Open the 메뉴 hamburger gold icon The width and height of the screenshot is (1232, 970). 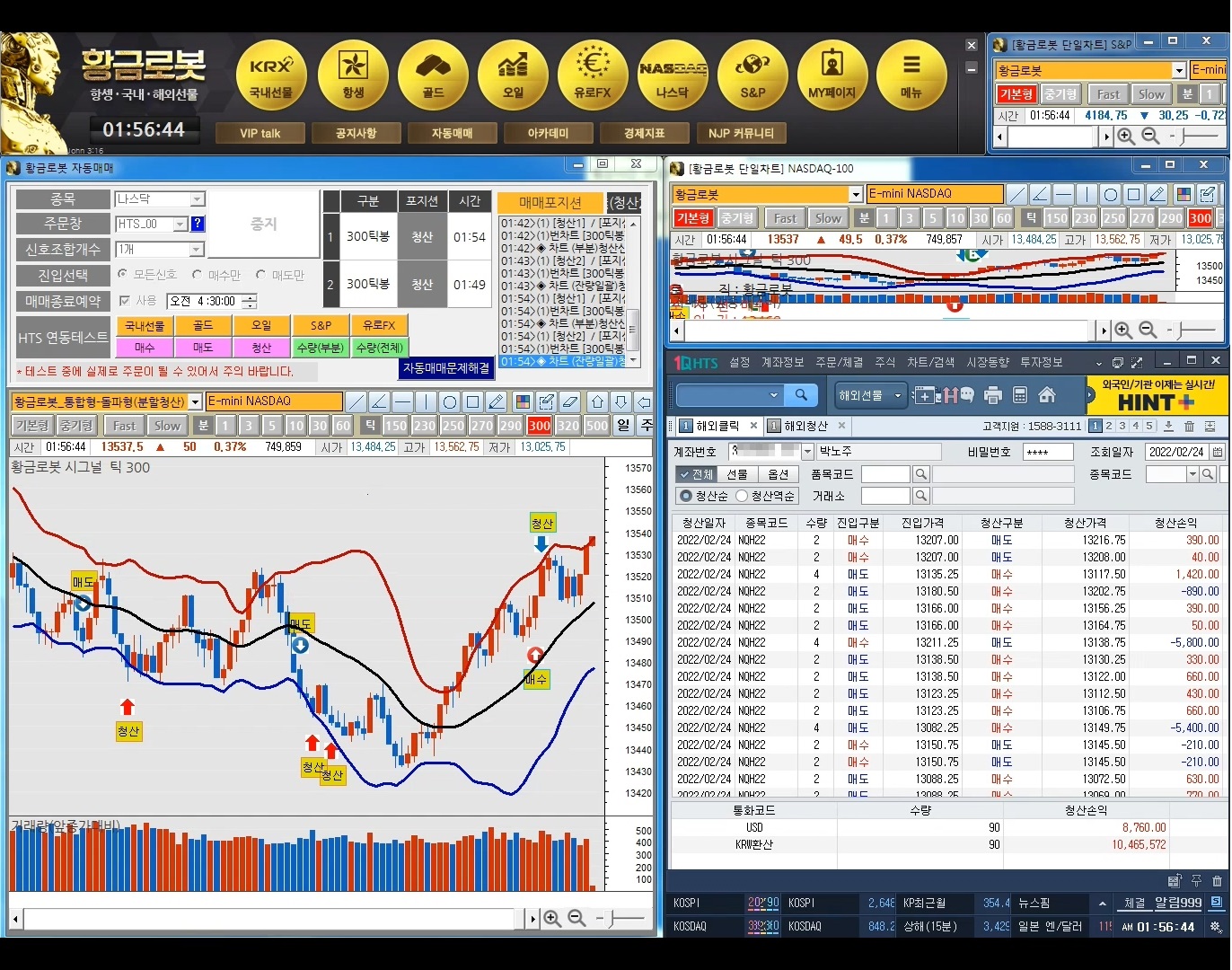pyautogui.click(x=911, y=75)
